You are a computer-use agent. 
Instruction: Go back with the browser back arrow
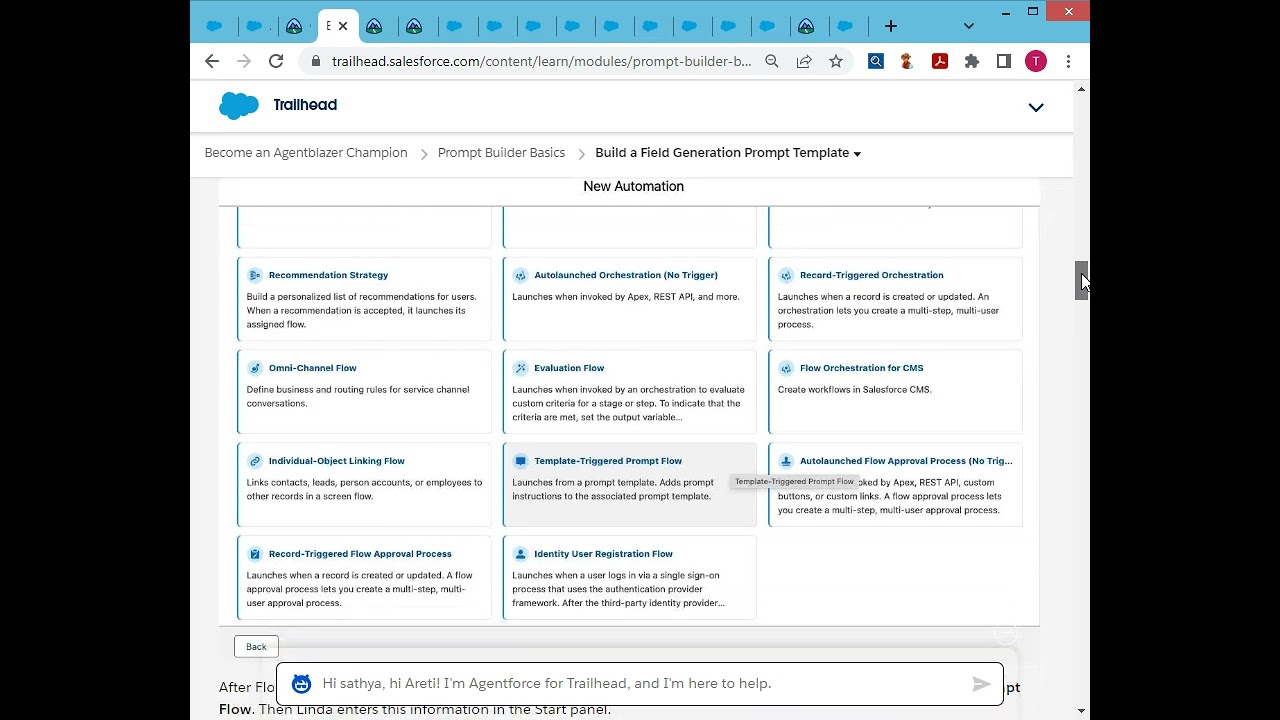coord(212,61)
